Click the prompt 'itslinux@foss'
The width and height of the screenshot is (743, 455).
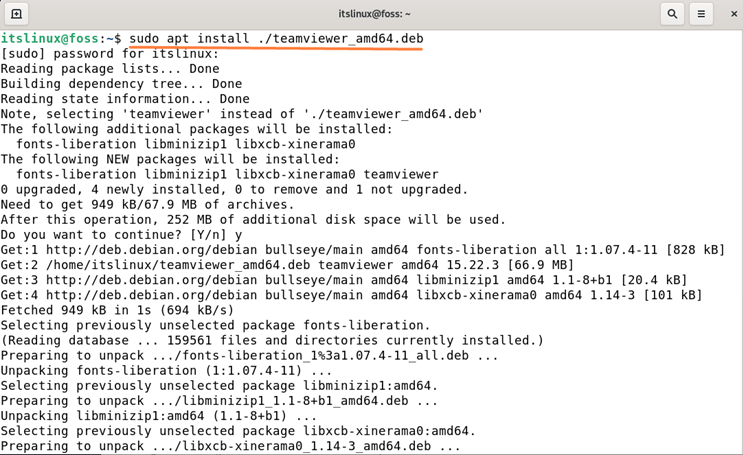[50, 38]
